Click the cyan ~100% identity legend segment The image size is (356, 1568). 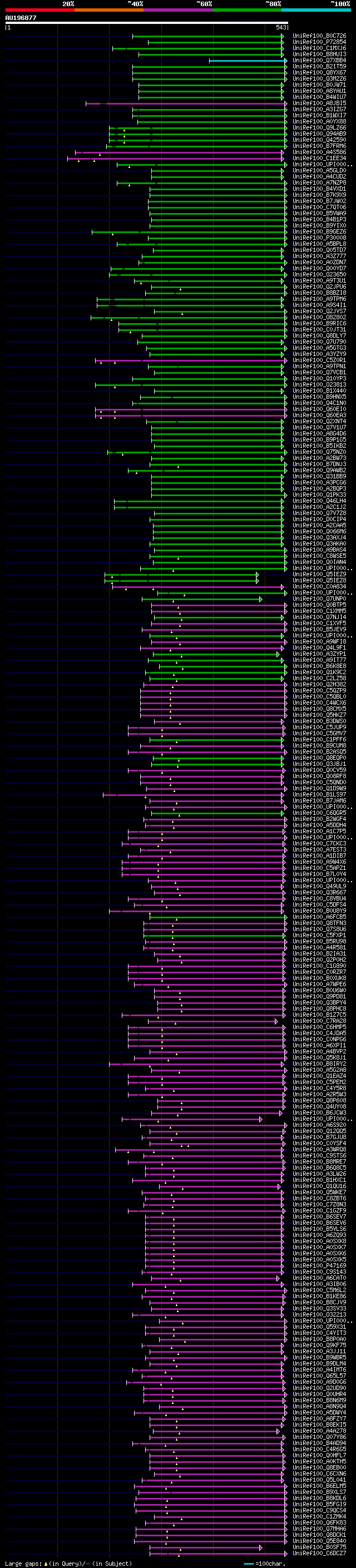click(316, 10)
